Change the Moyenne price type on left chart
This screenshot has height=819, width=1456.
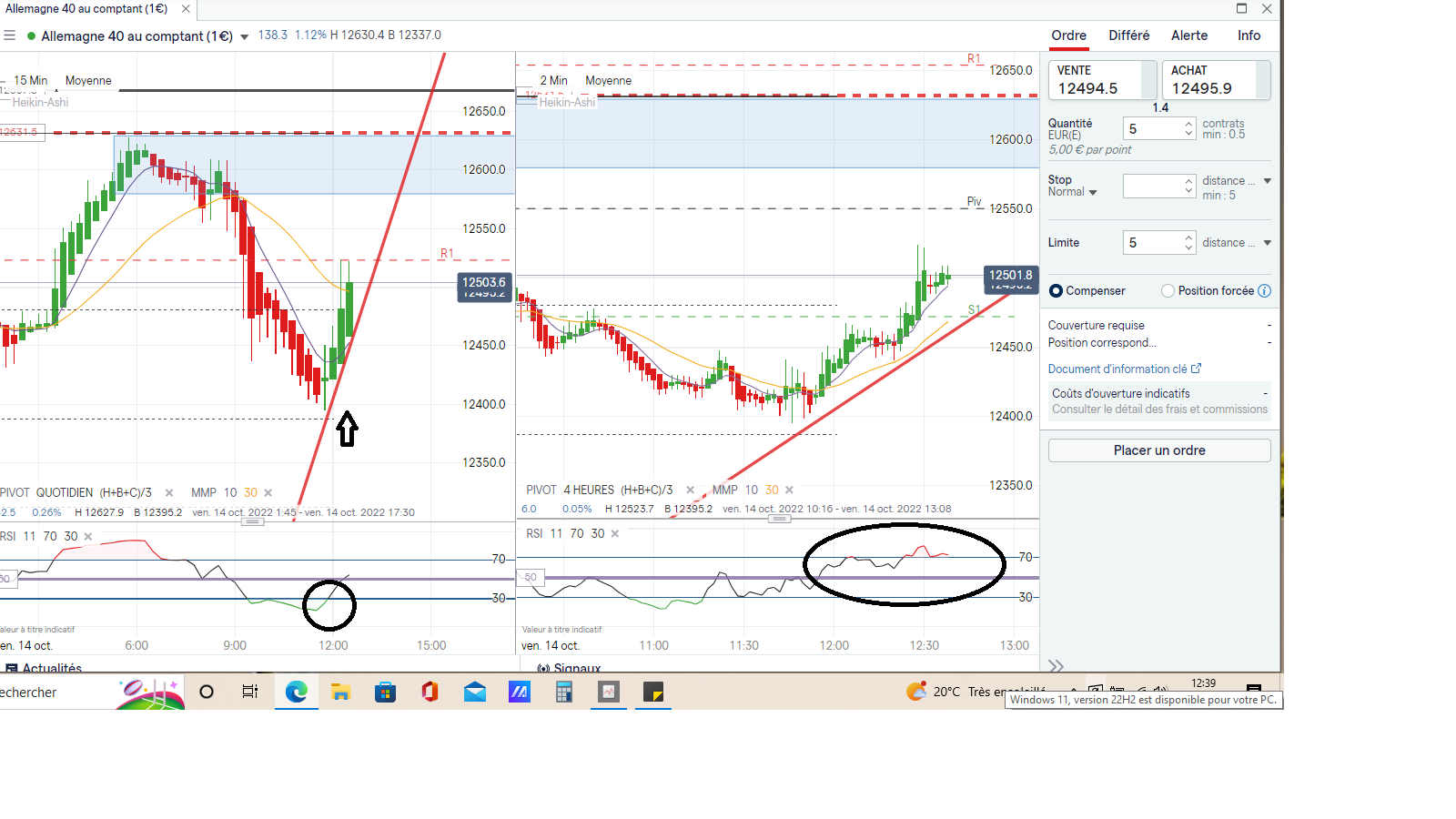[x=88, y=81]
